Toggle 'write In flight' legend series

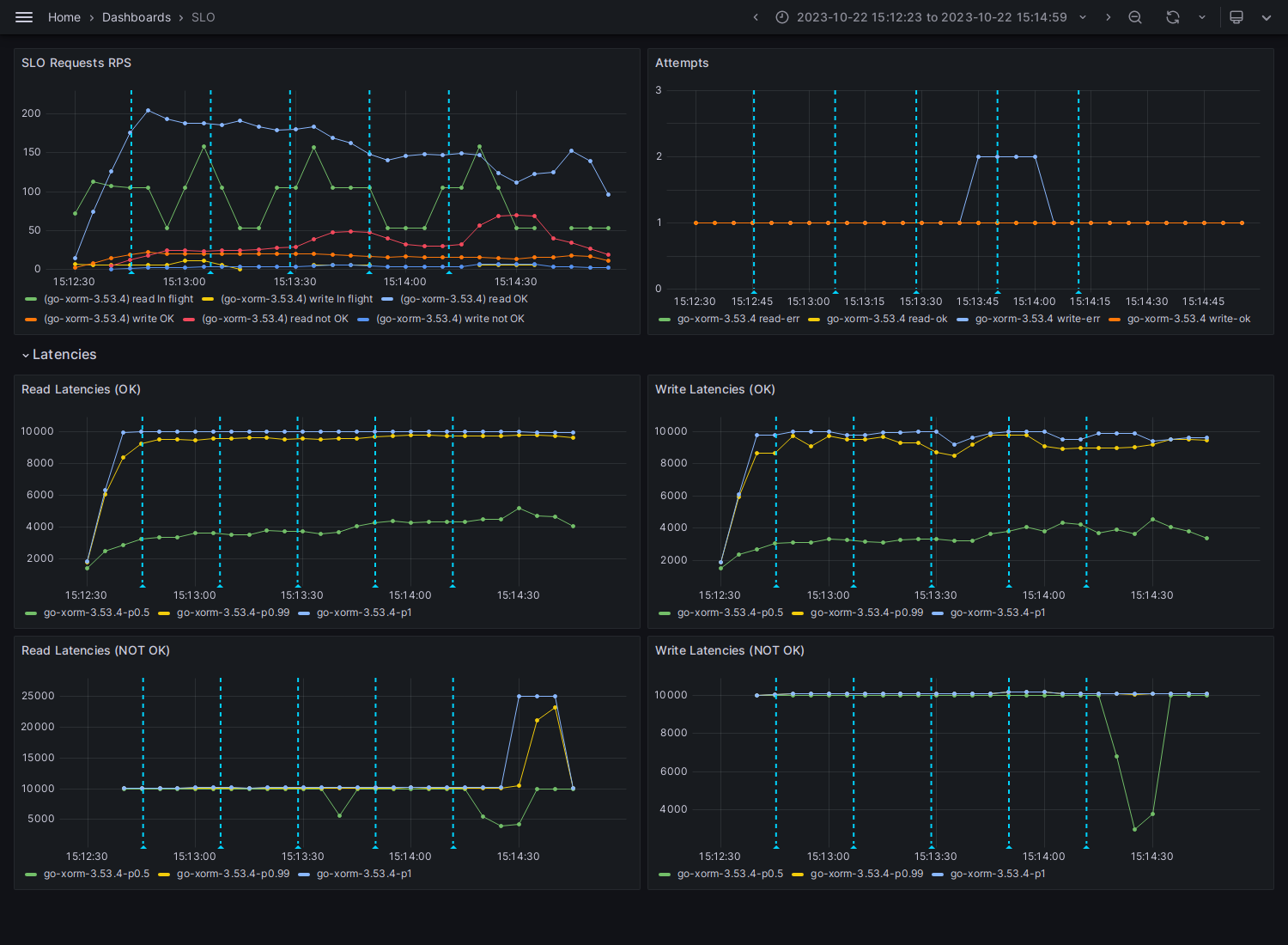click(x=296, y=299)
